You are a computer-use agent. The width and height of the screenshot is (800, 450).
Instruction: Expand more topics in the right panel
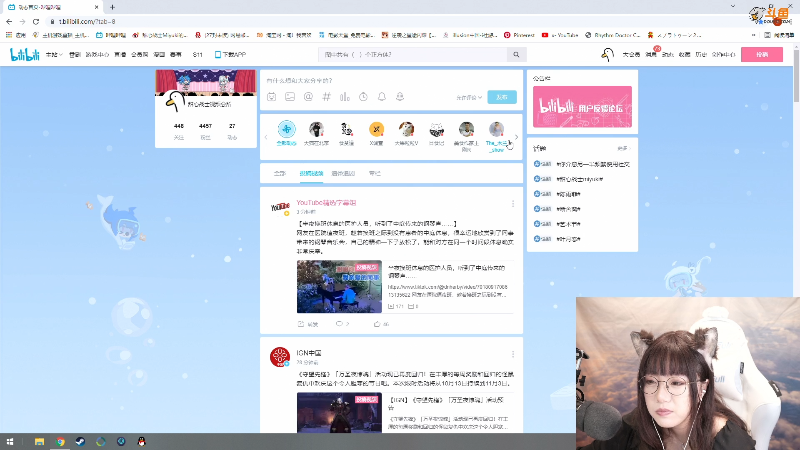point(624,148)
